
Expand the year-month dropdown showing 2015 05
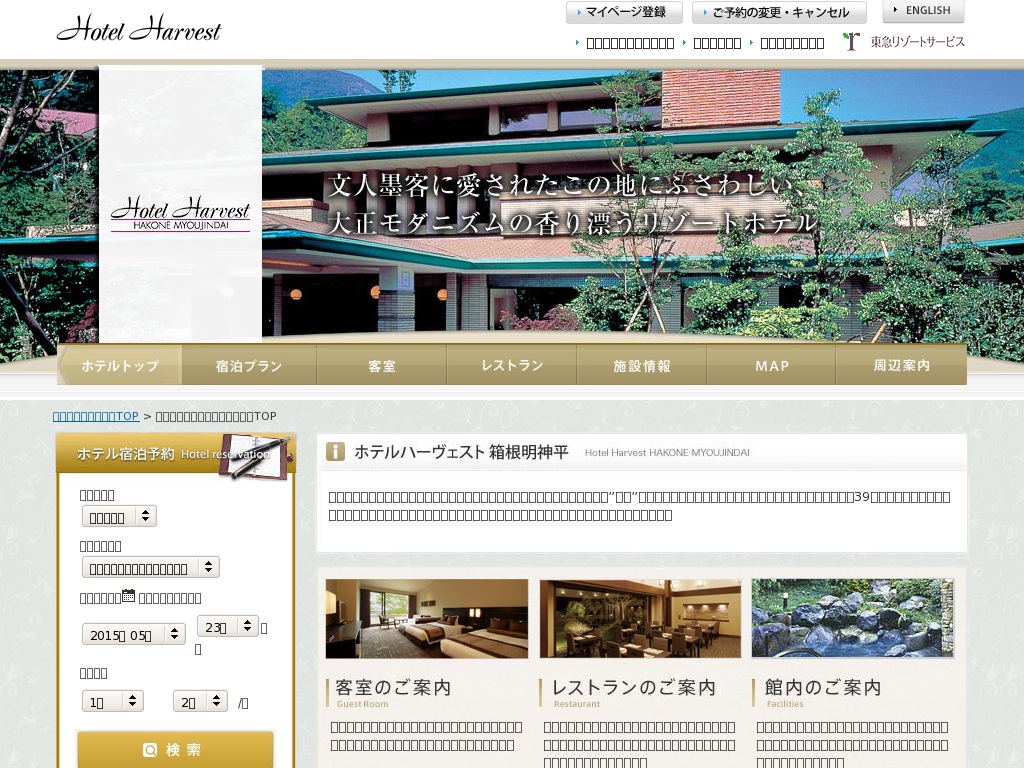tap(134, 634)
